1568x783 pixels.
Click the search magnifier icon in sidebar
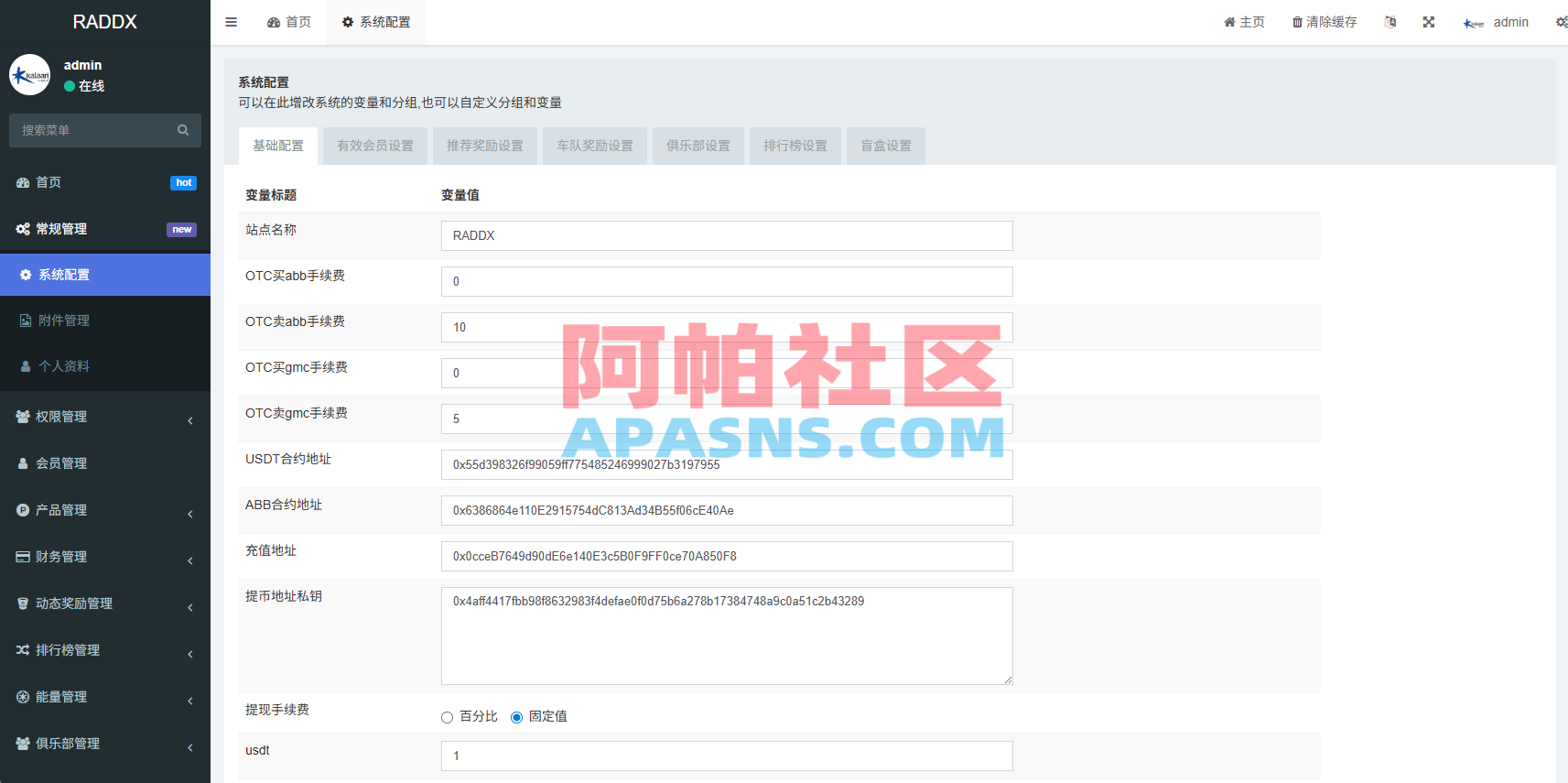(183, 130)
